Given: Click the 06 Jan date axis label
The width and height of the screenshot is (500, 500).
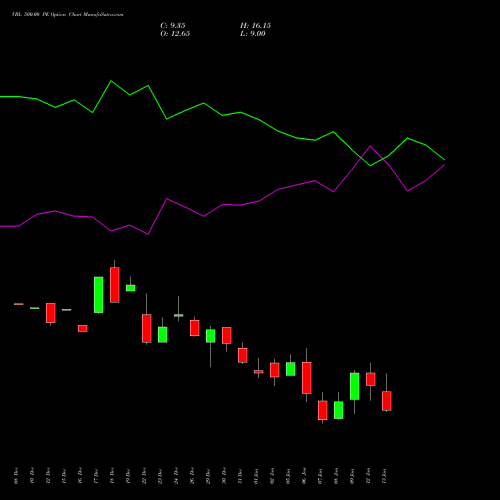Looking at the screenshot, I should (x=304, y=476).
